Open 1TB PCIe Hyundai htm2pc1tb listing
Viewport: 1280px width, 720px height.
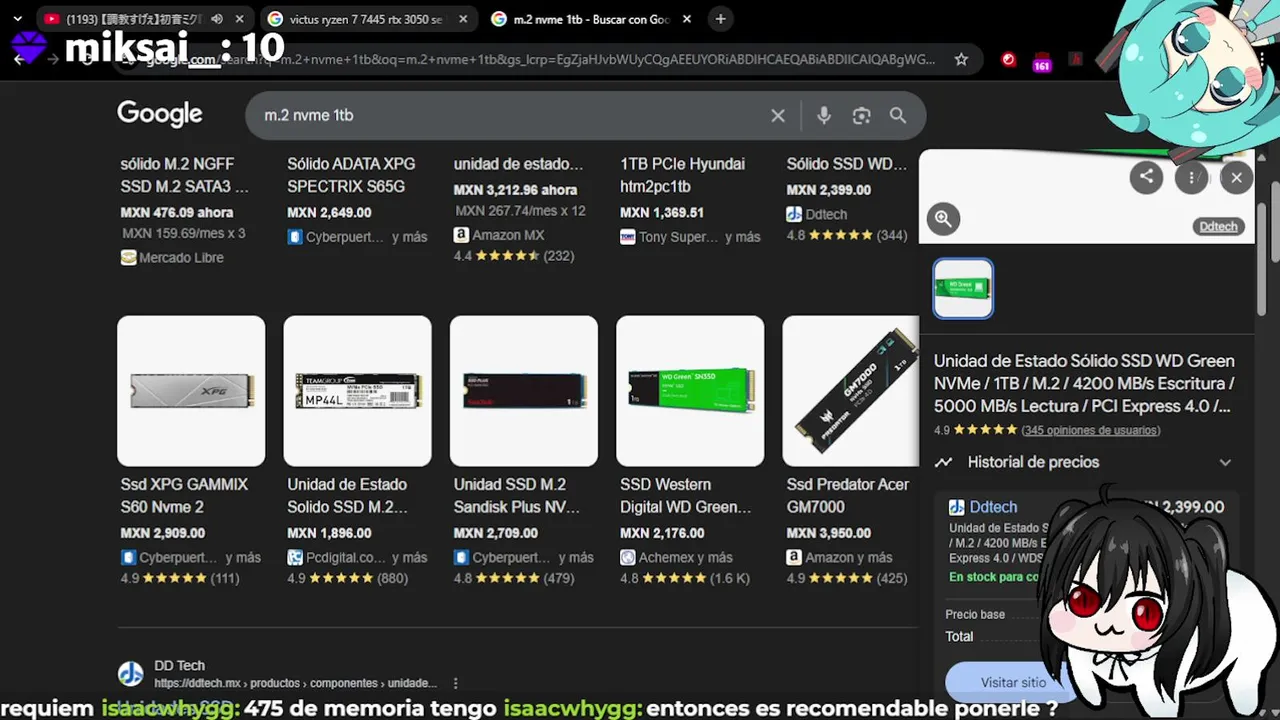coord(682,175)
